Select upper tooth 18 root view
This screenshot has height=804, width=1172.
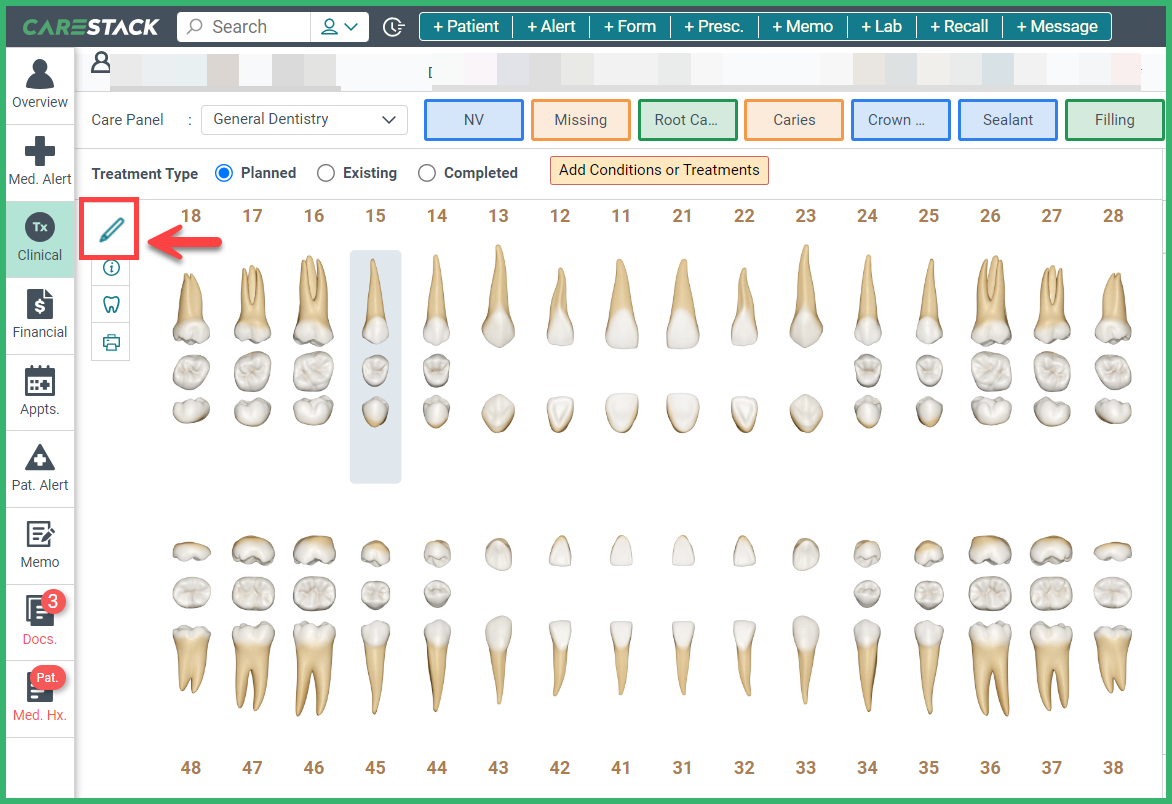tap(191, 308)
